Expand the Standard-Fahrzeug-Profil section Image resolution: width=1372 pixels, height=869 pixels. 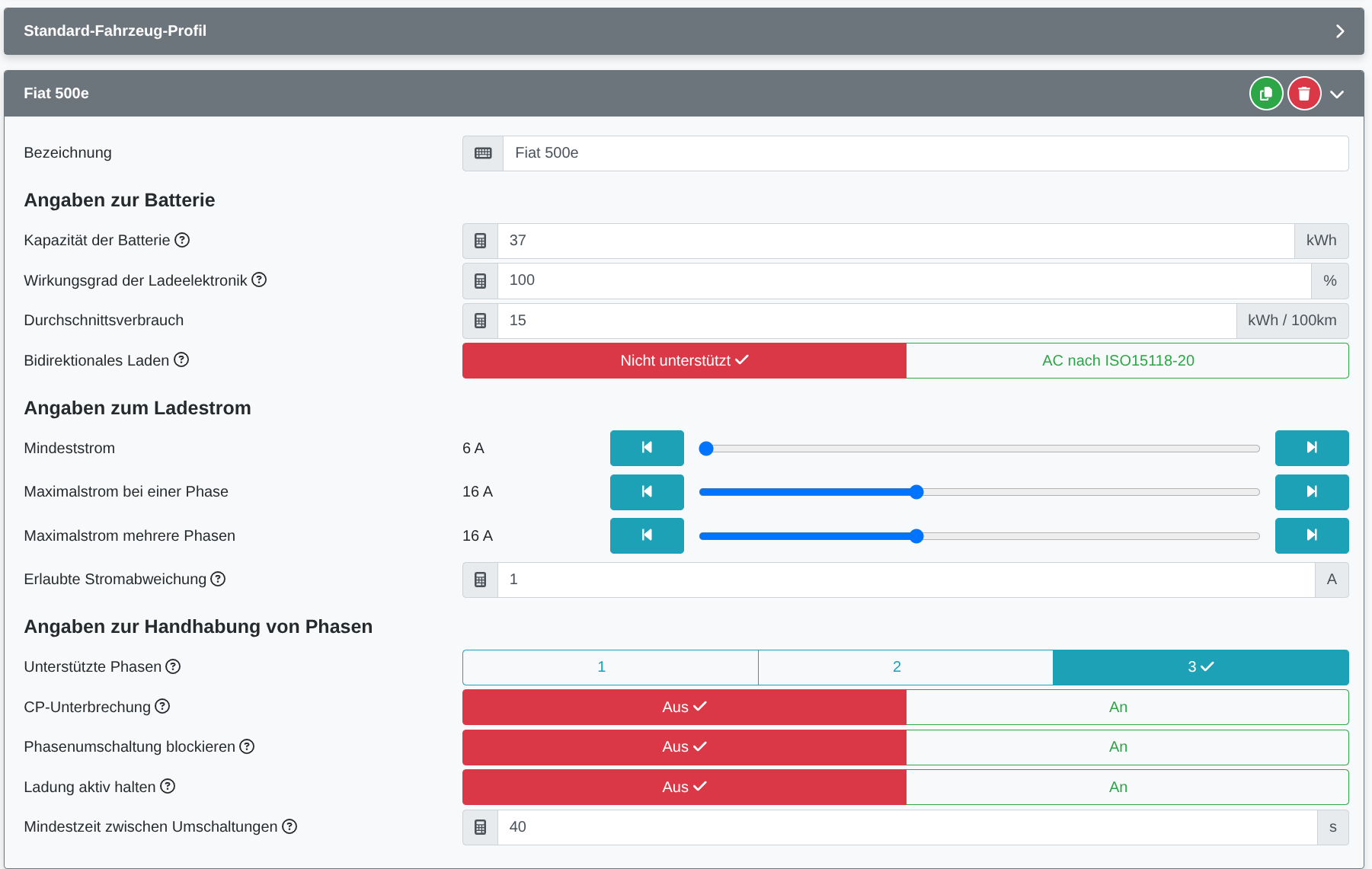click(x=1339, y=31)
